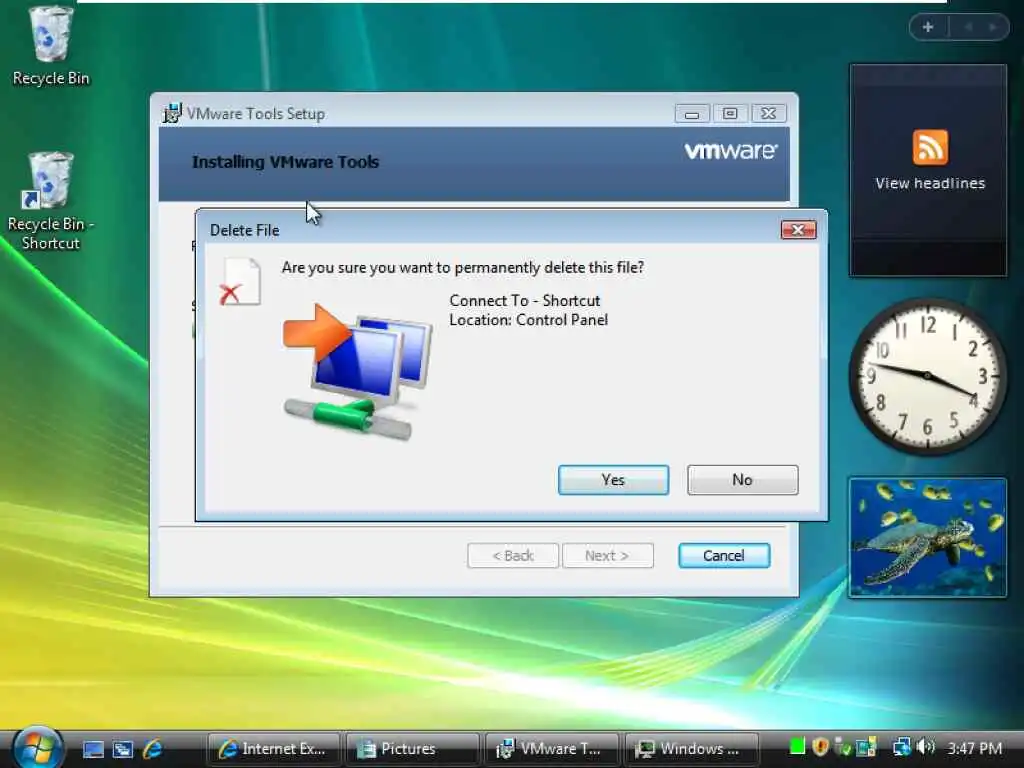1024x768 pixels.
Task: Click the sidebar next gadgets arrow
Action: point(993,27)
